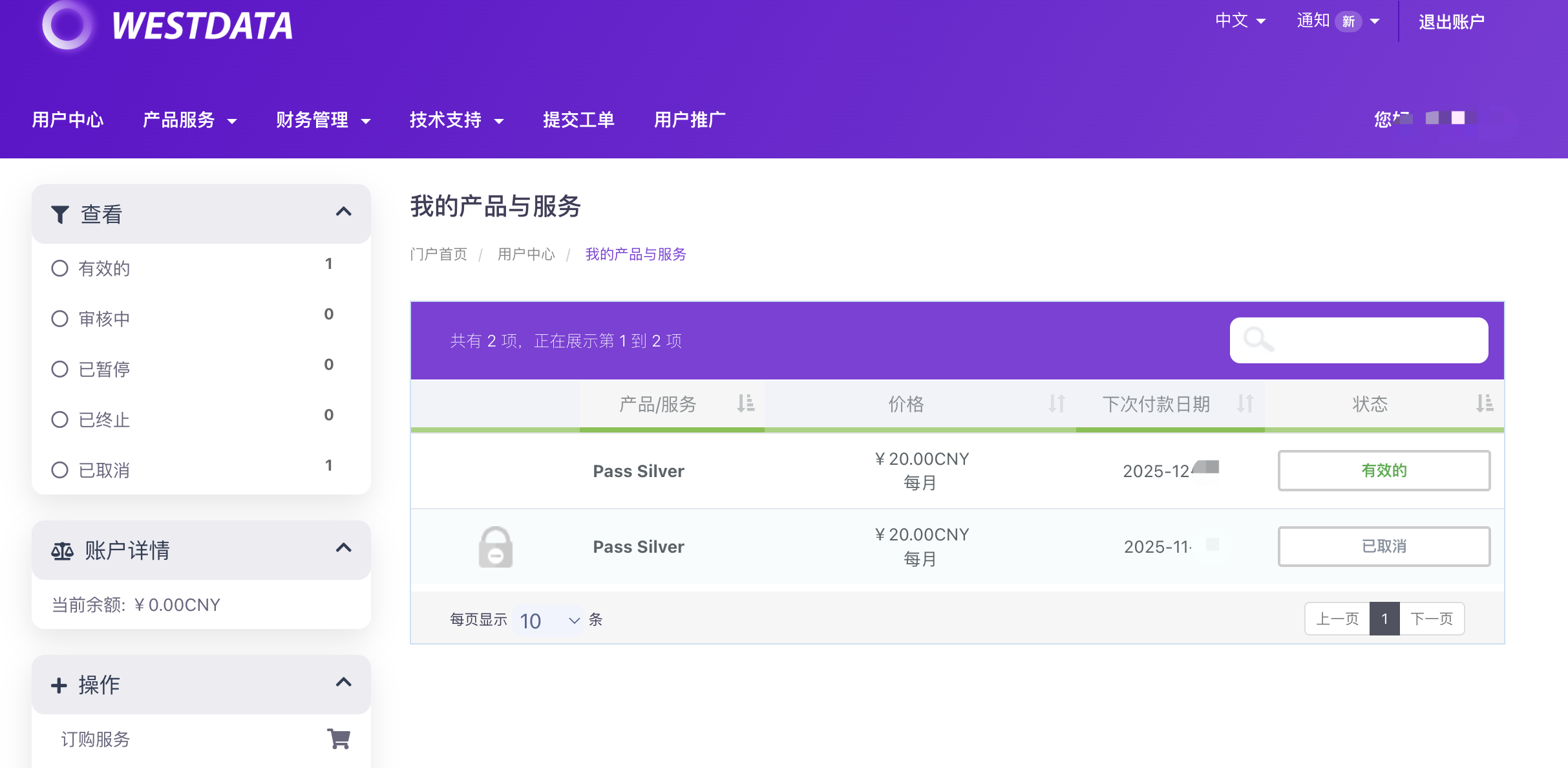
Task: Click the shopping cart icon next to 订购服务
Action: pos(339,739)
